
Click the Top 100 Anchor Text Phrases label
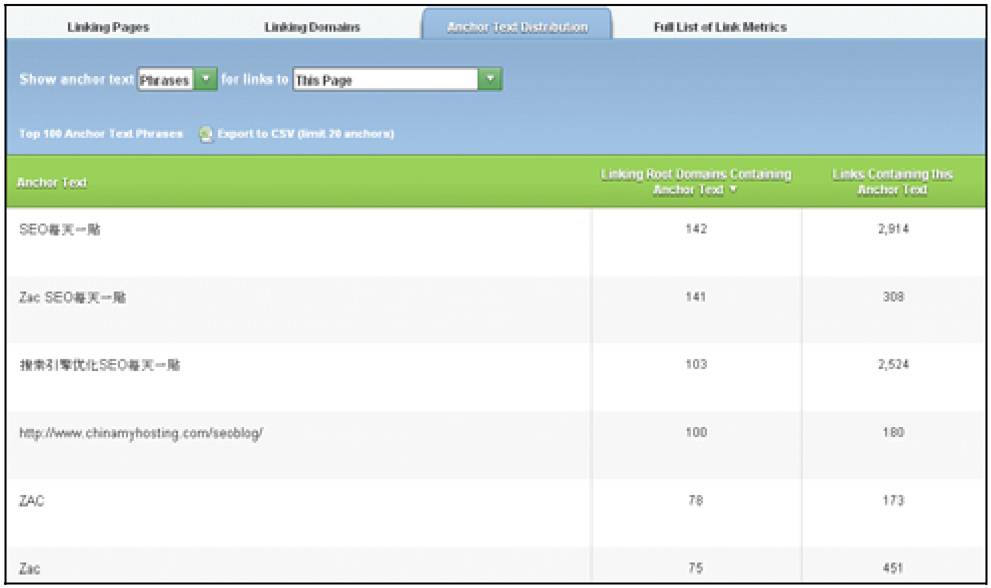pos(100,134)
